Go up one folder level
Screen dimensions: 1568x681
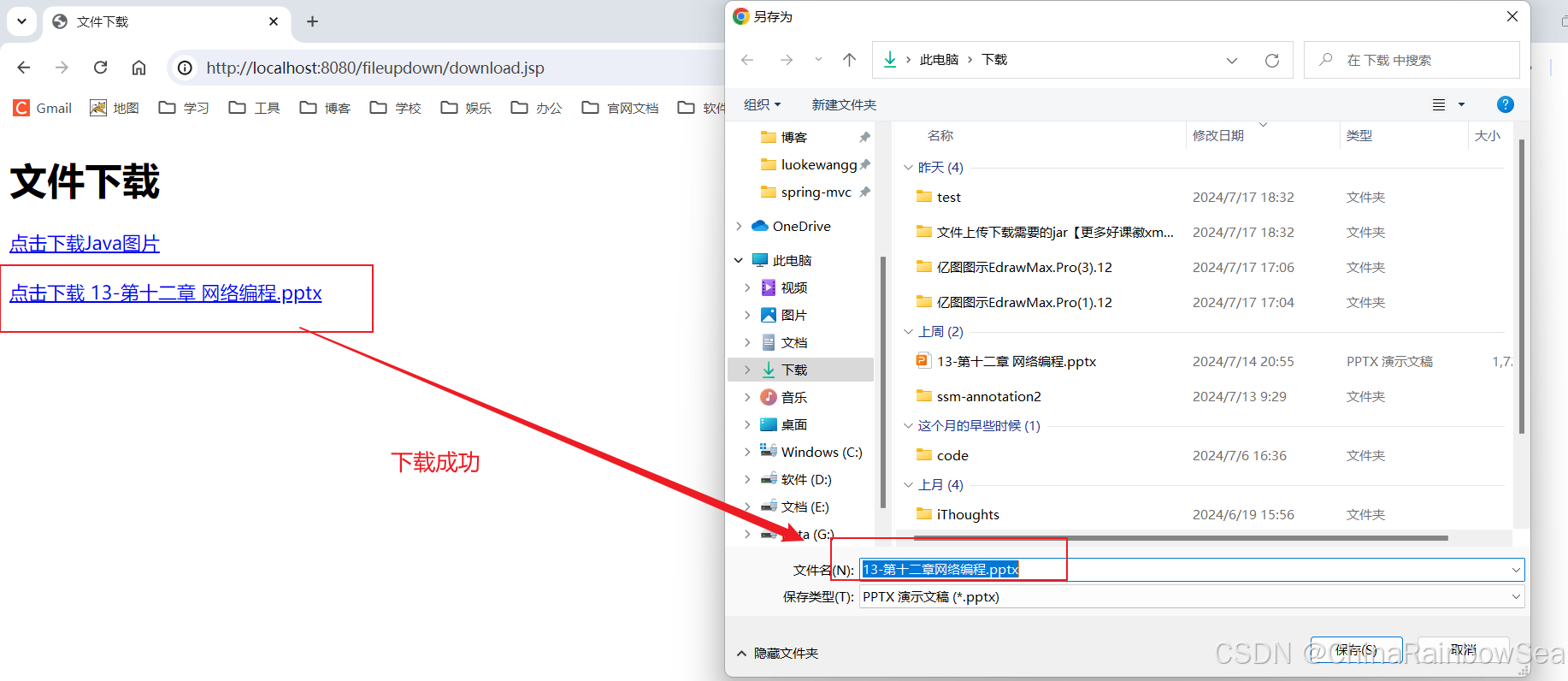coord(849,60)
